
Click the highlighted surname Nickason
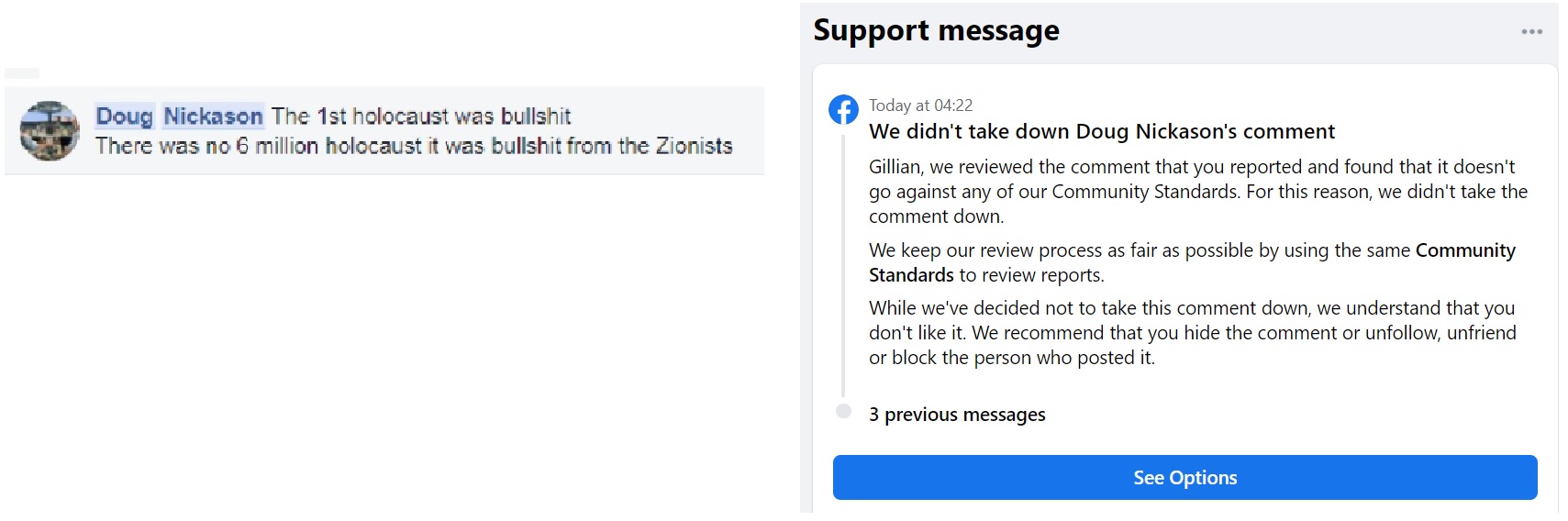[x=213, y=116]
